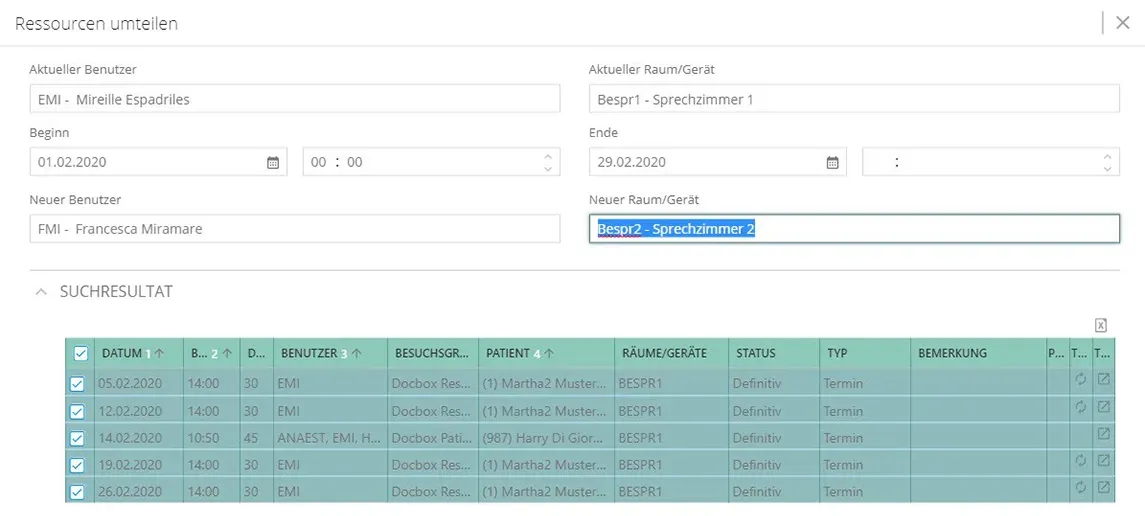Click recurring-series icon for 05.02.2020 row
This screenshot has height=516, width=1145.
click(1081, 380)
